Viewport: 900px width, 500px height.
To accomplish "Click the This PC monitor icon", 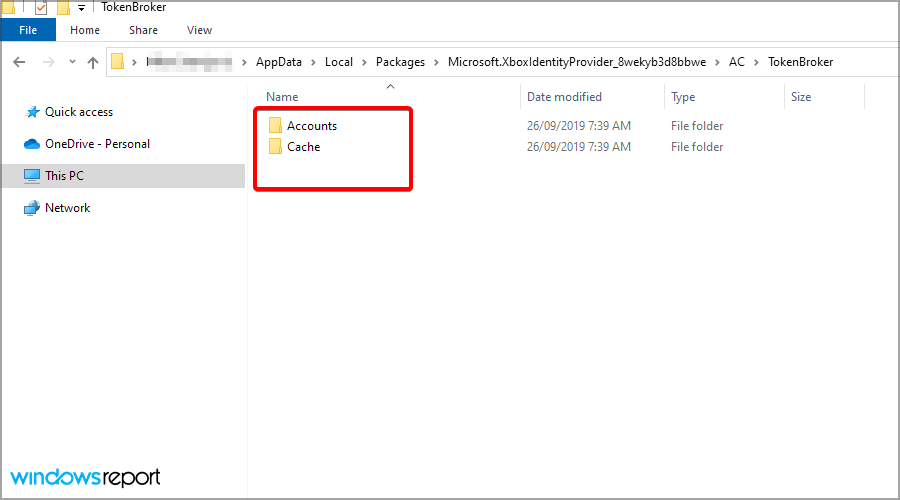I will click(x=32, y=176).
